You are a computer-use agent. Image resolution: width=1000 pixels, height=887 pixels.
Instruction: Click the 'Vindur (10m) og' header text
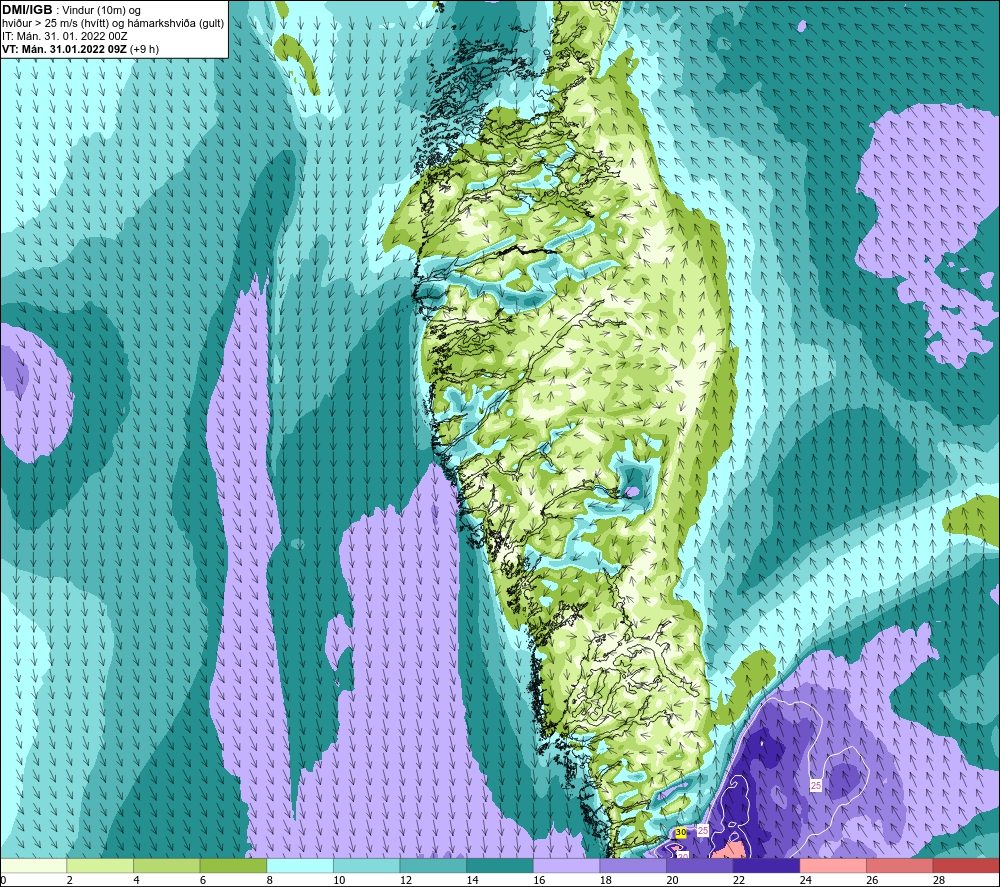[103, 10]
